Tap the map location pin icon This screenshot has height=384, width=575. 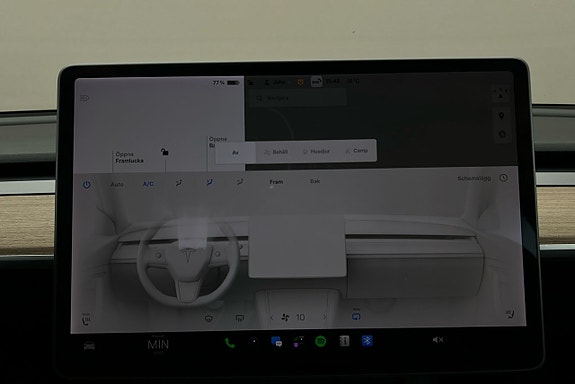coord(502,116)
